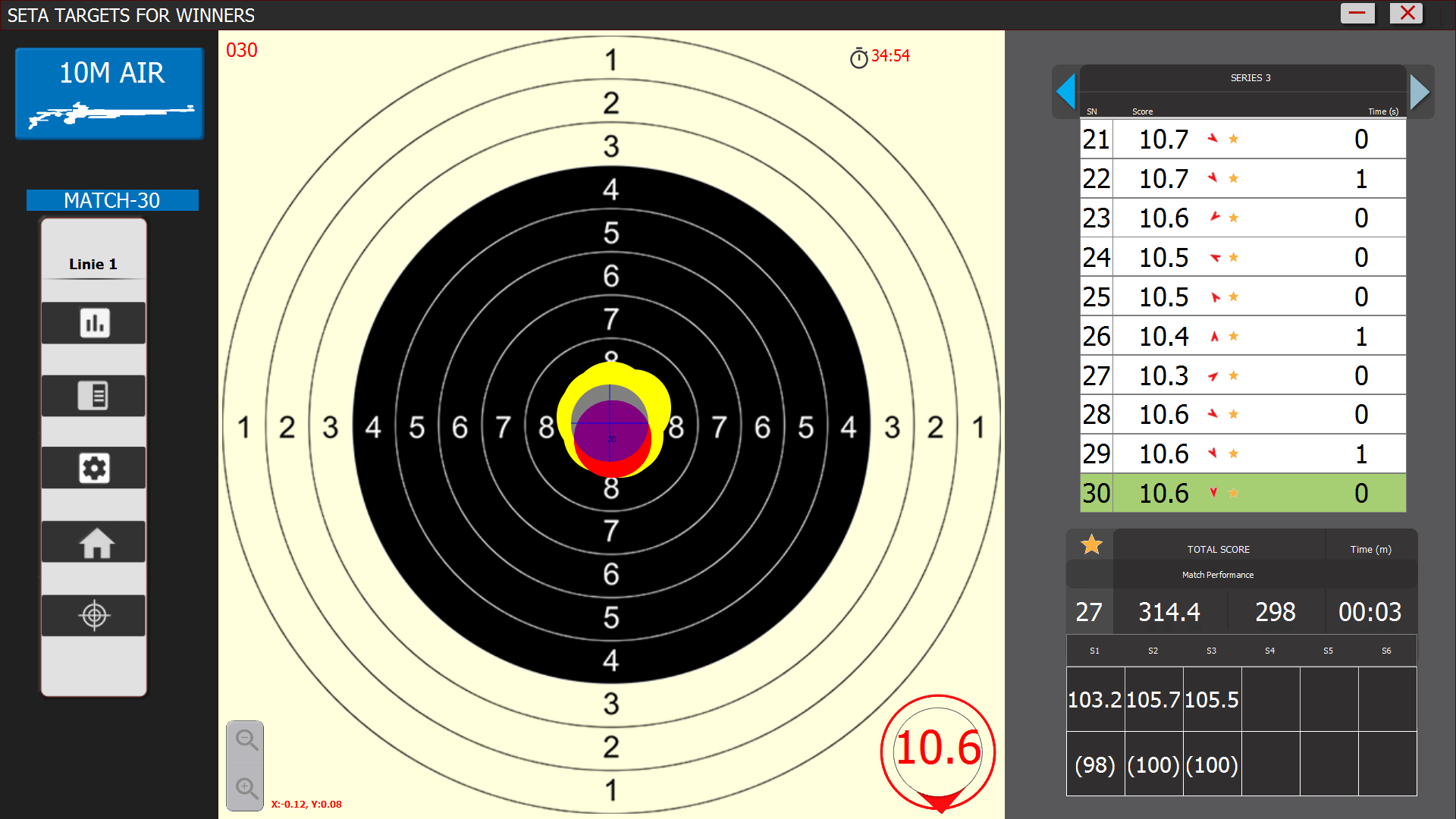Click the MATCH-30 label
Viewport: 1456px width, 819px height.
point(112,200)
